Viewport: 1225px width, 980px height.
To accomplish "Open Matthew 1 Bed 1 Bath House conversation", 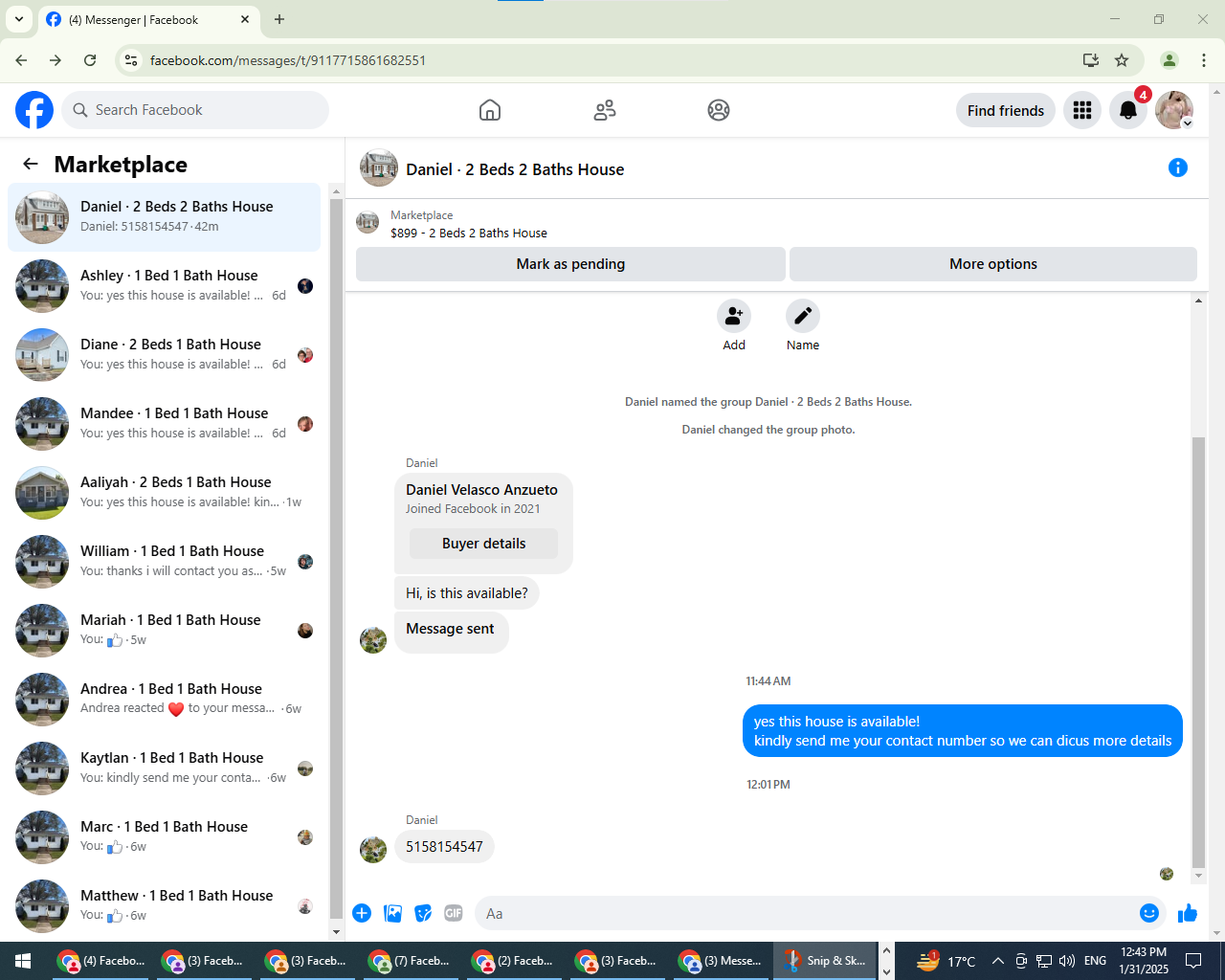I will coord(165,906).
